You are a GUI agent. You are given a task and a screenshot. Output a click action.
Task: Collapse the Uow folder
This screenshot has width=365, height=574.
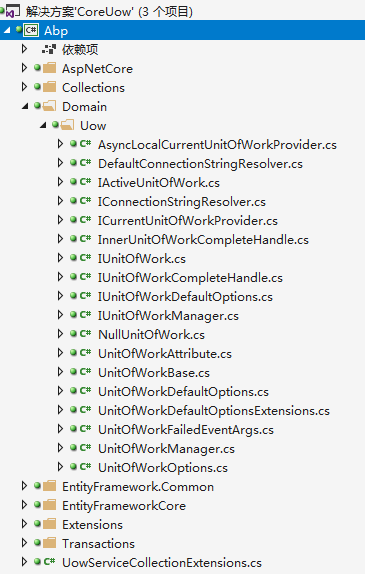click(x=43, y=126)
